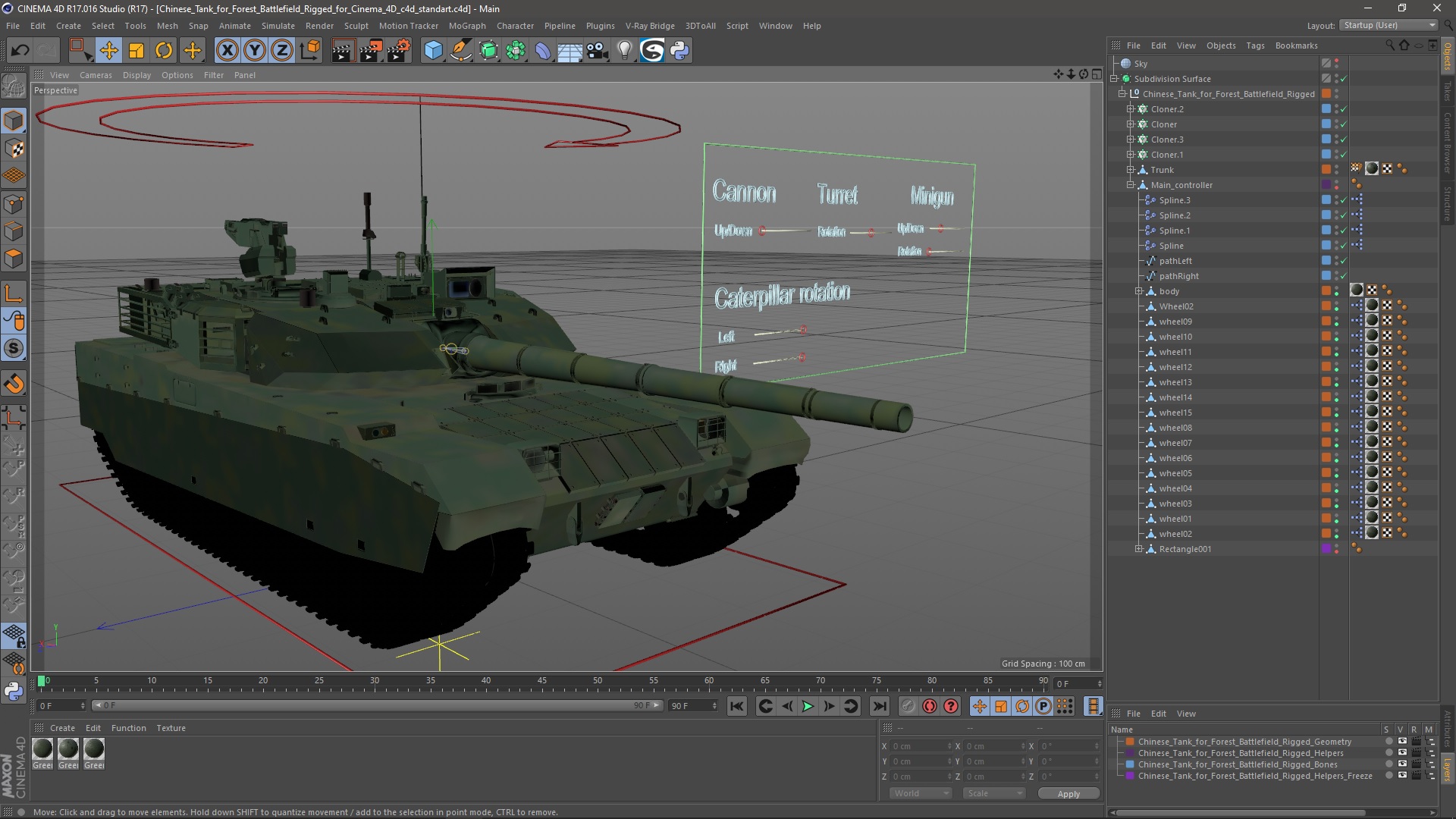This screenshot has height=819, width=1456.
Task: Click X position input field
Action: 921,746
